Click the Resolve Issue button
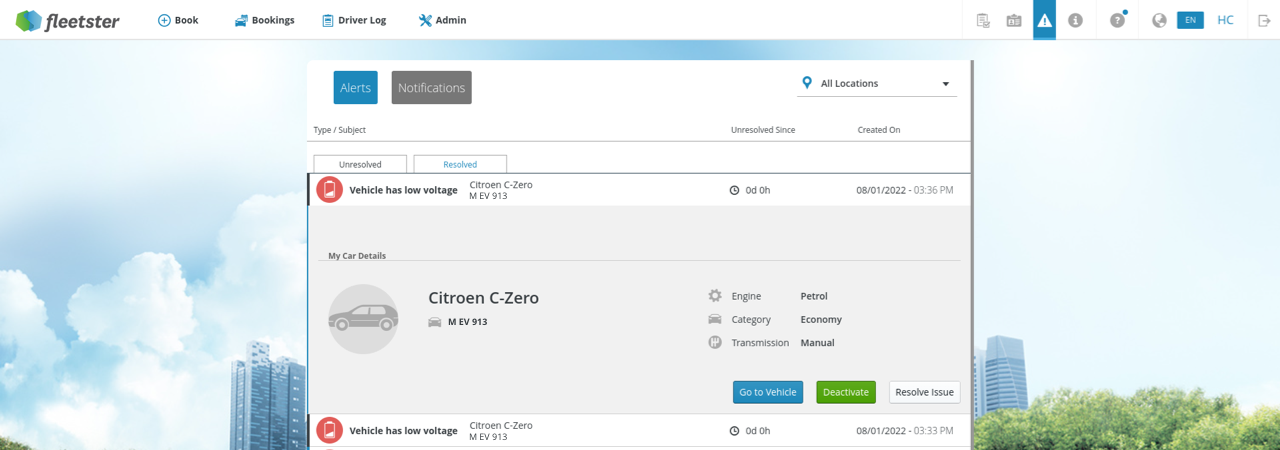 tap(925, 392)
